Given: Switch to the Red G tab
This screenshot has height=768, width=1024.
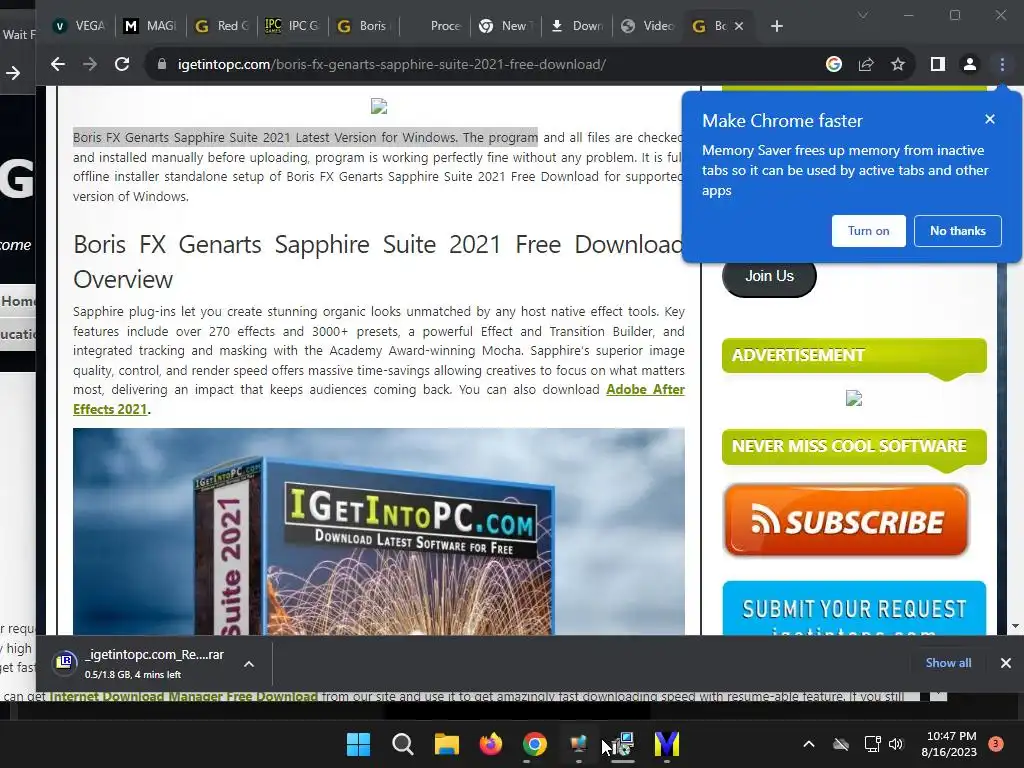Looking at the screenshot, I should click(x=222, y=26).
